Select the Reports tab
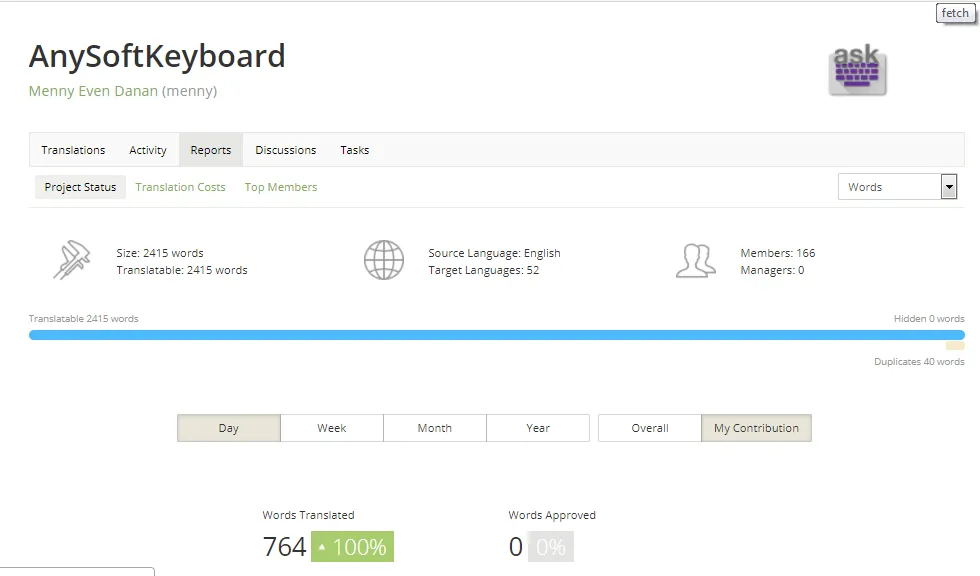 [211, 150]
